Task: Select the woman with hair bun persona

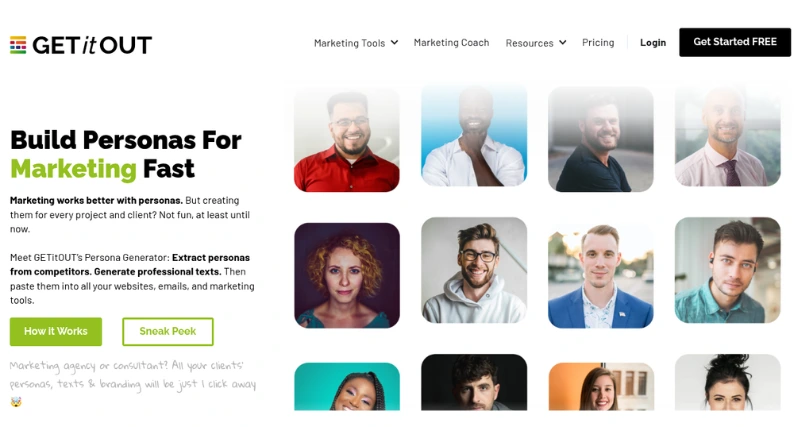Action: coord(728,382)
